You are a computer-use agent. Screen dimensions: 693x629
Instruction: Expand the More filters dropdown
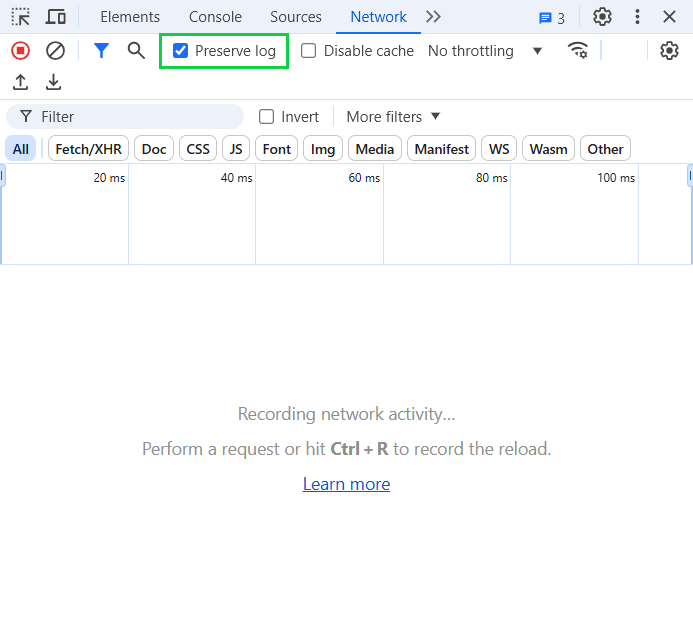coord(393,117)
